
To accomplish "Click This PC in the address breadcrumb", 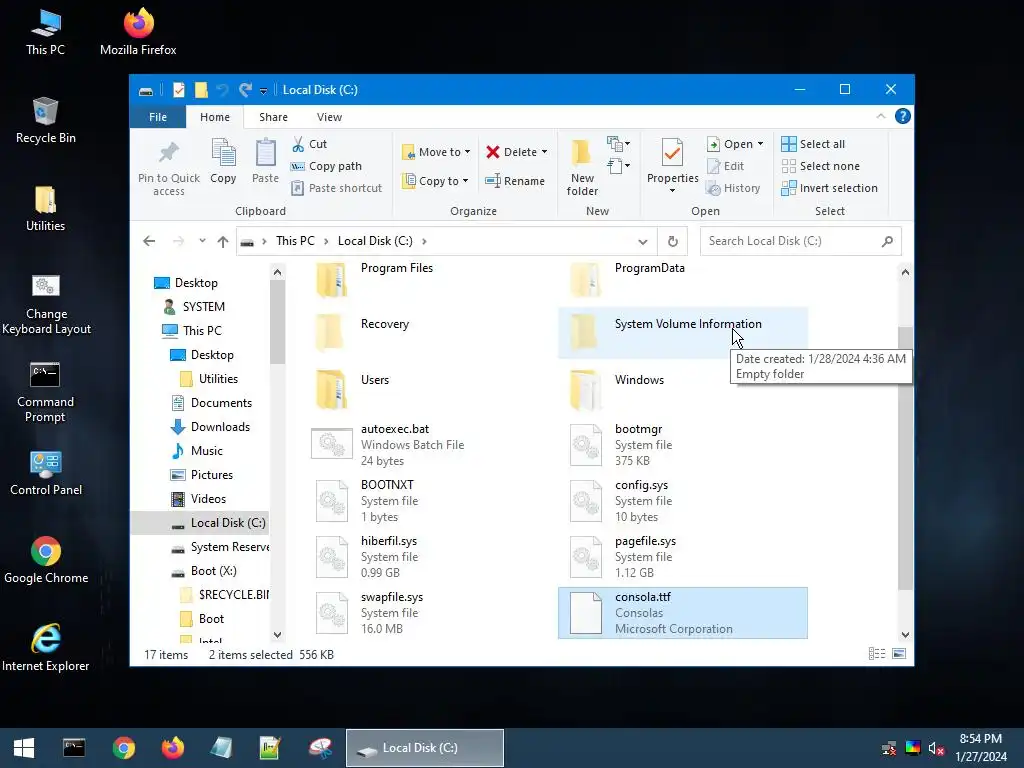I will (x=295, y=241).
